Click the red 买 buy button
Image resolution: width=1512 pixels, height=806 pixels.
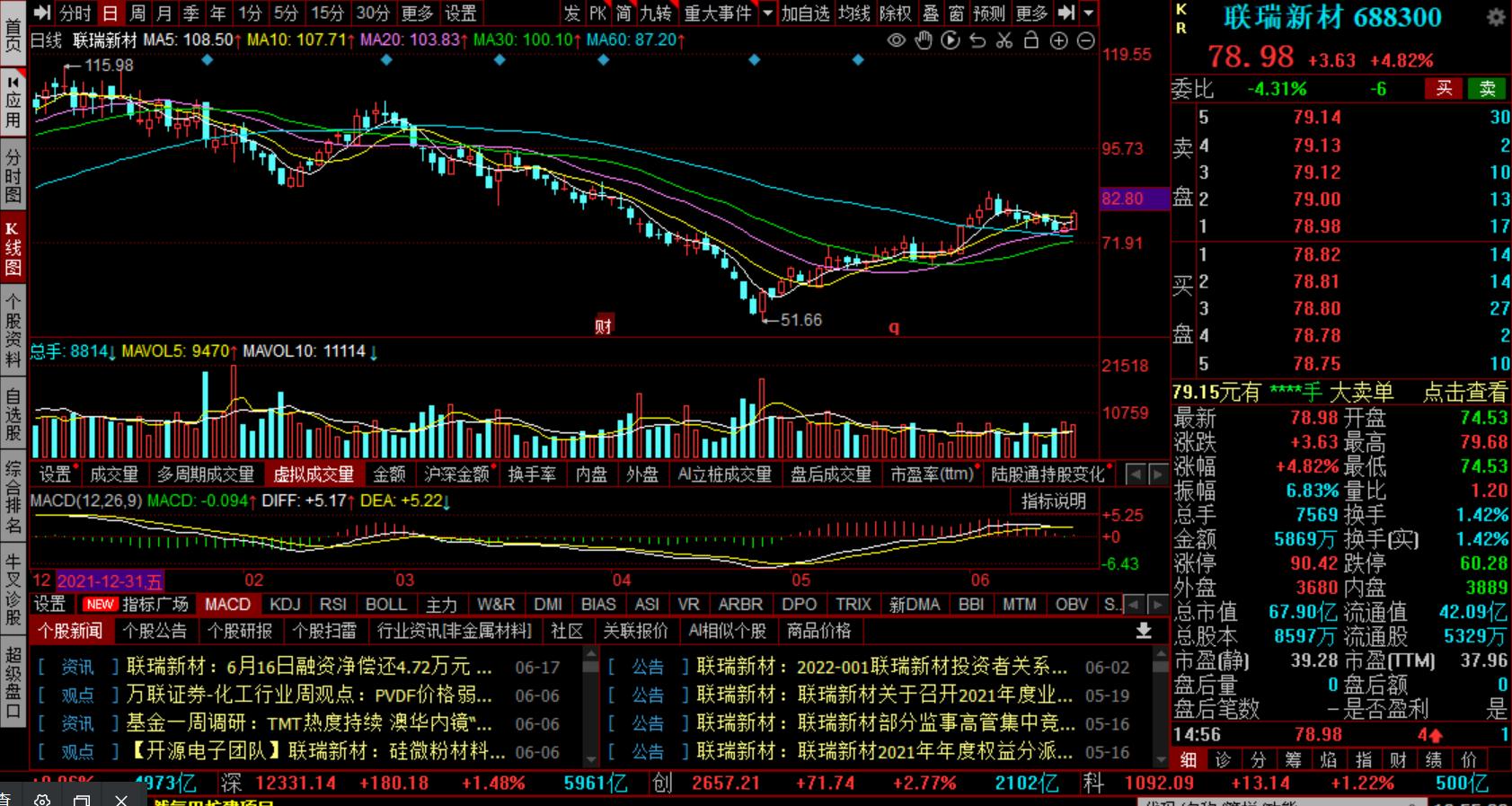1444,88
